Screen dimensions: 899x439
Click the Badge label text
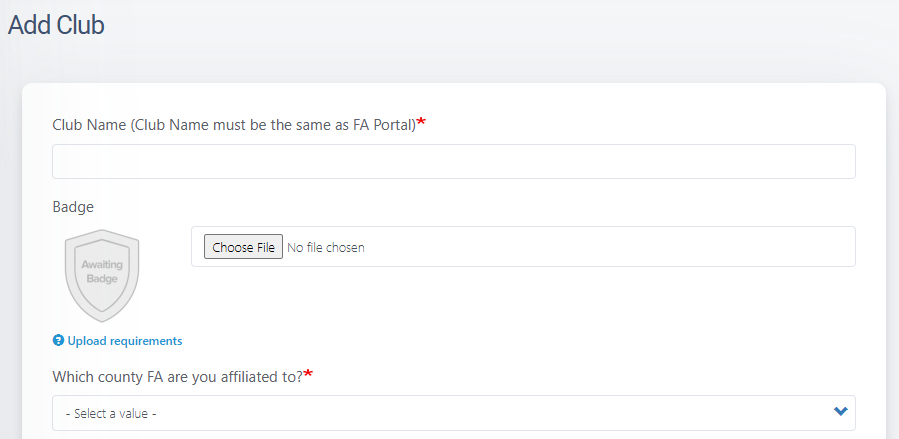[x=73, y=207]
